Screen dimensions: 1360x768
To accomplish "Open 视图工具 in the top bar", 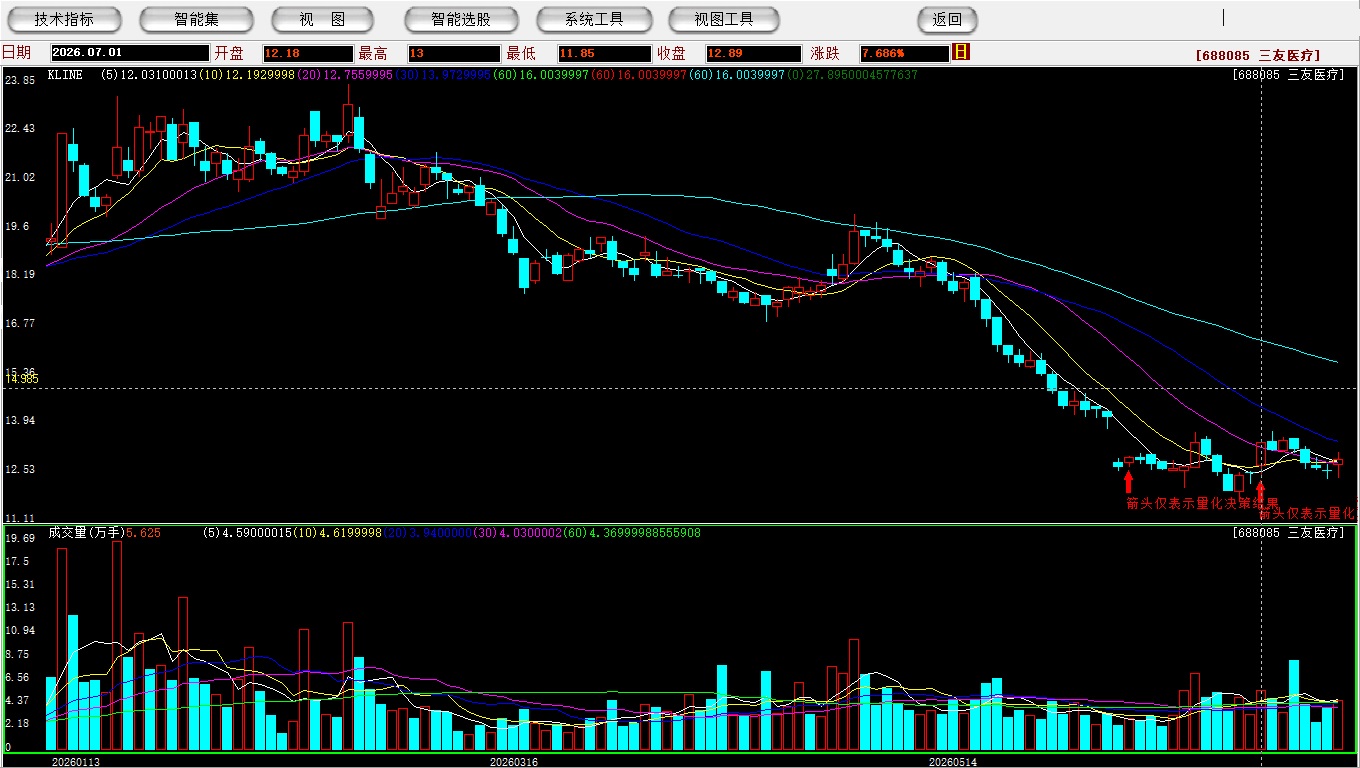I will tap(726, 19).
